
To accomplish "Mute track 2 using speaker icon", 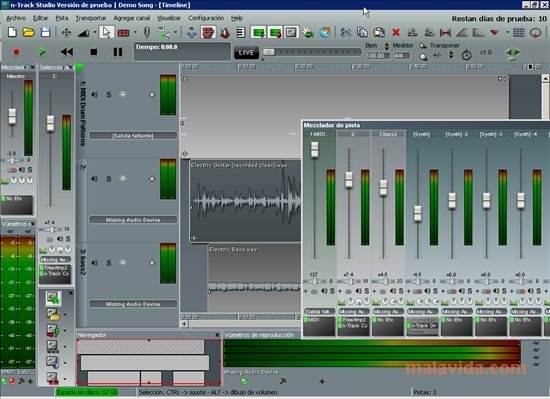I will click(x=94, y=179).
